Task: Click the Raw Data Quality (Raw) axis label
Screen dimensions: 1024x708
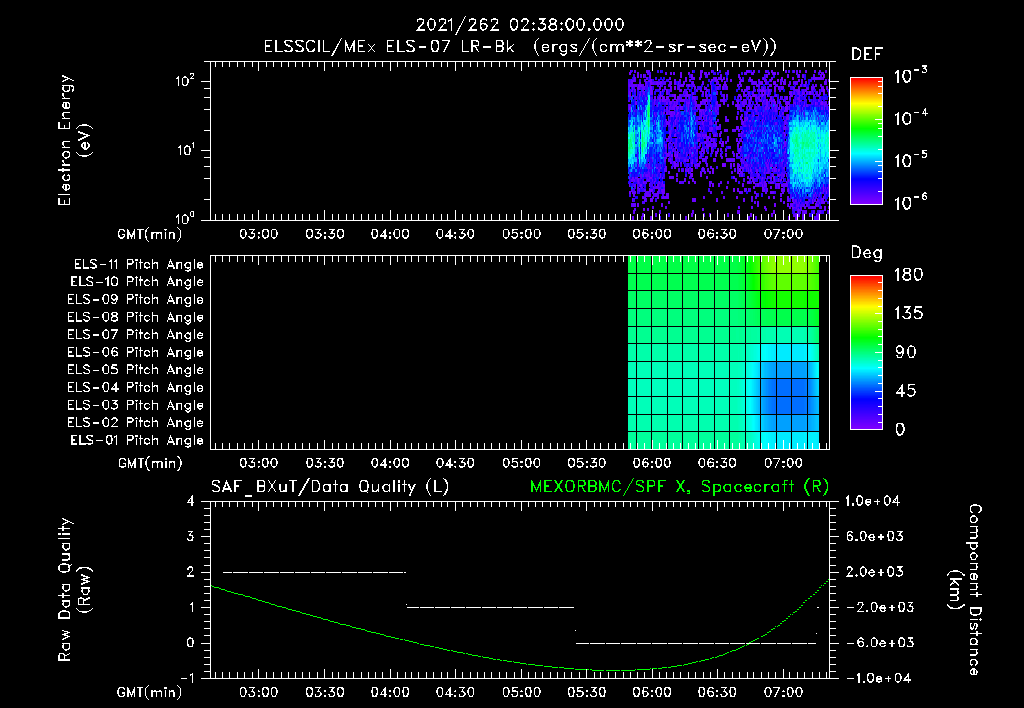Action: click(74, 590)
